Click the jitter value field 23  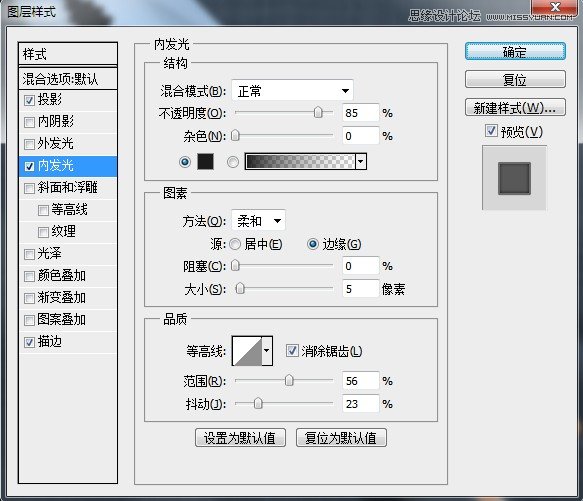(x=360, y=404)
